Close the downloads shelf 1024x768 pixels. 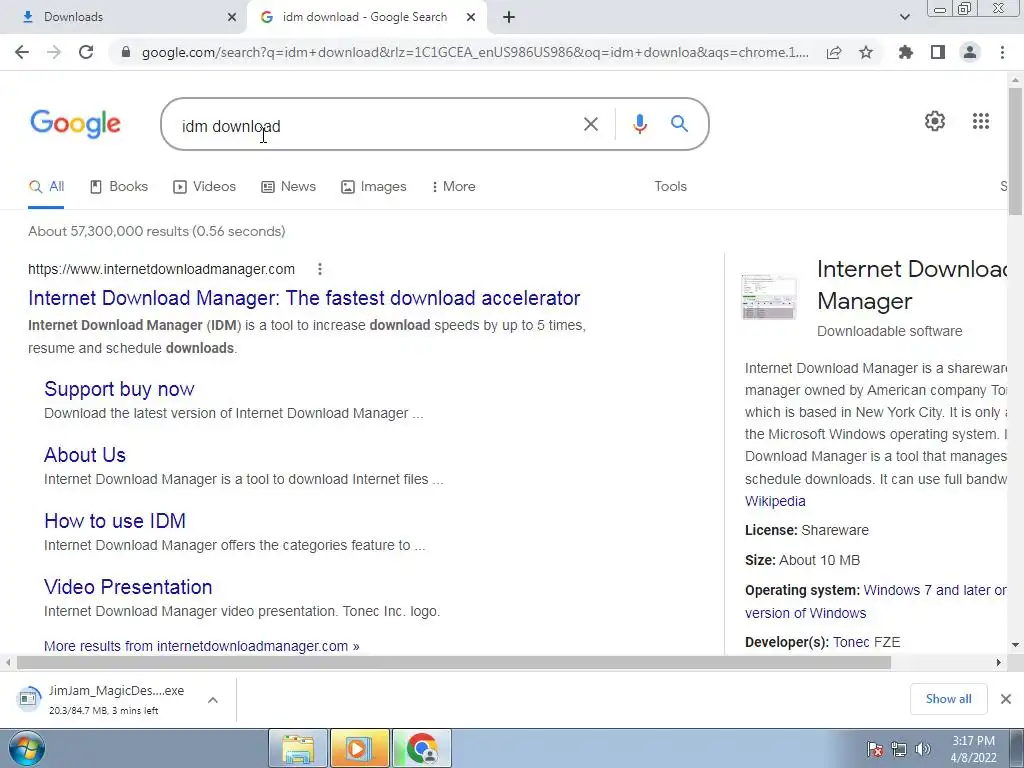(x=1006, y=699)
